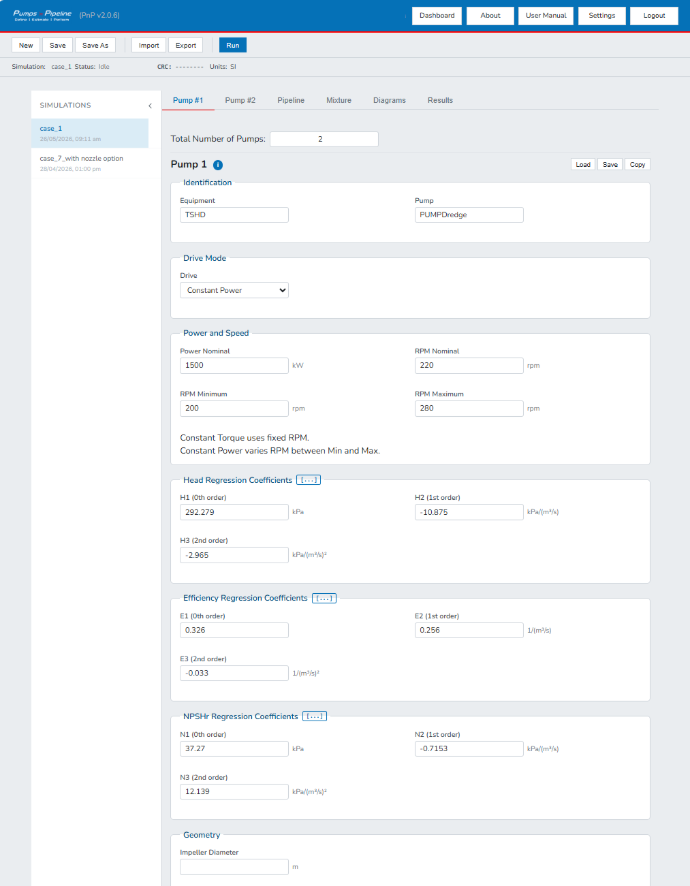Open Settings from the header
This screenshot has width=690, height=886.
point(602,16)
